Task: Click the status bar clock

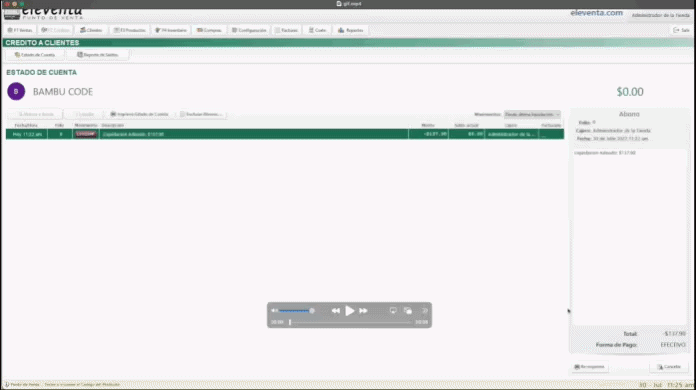Action: [x=667, y=385]
